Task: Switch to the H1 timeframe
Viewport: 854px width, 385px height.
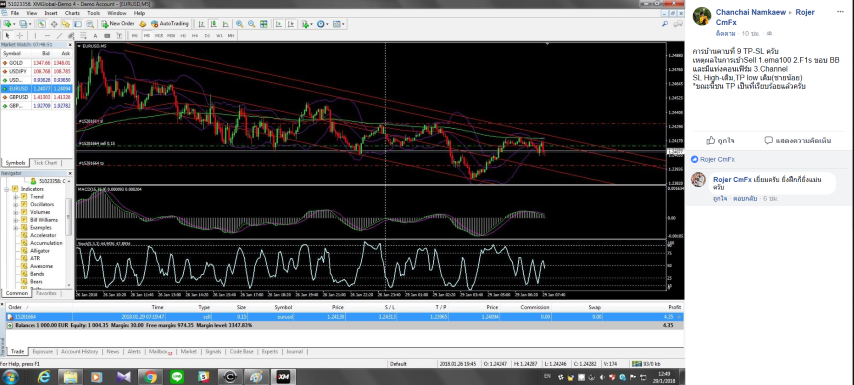Action: (x=183, y=35)
